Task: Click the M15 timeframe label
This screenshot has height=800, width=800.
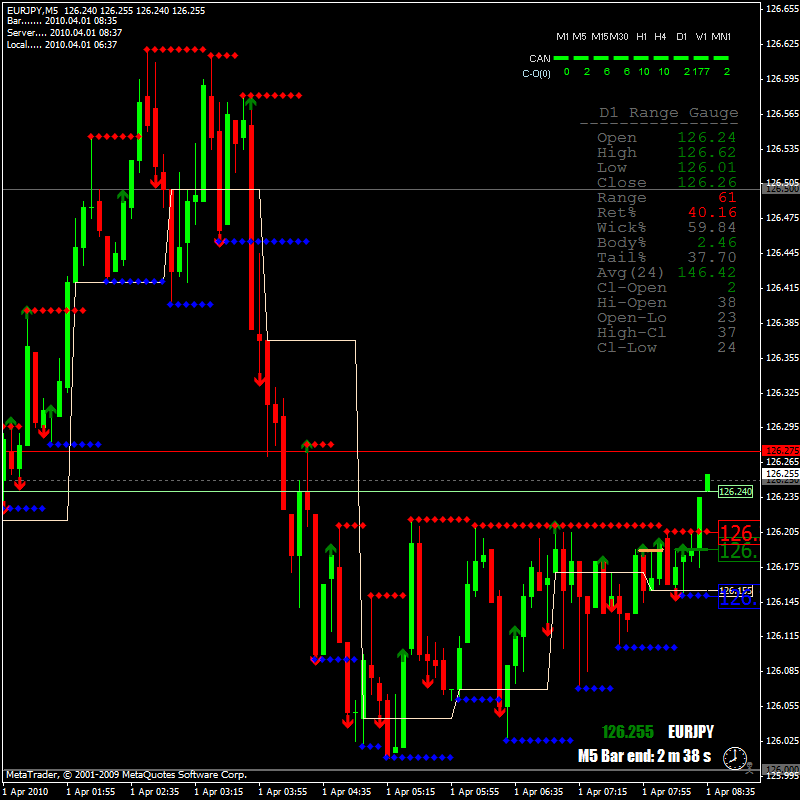Action: [x=599, y=37]
